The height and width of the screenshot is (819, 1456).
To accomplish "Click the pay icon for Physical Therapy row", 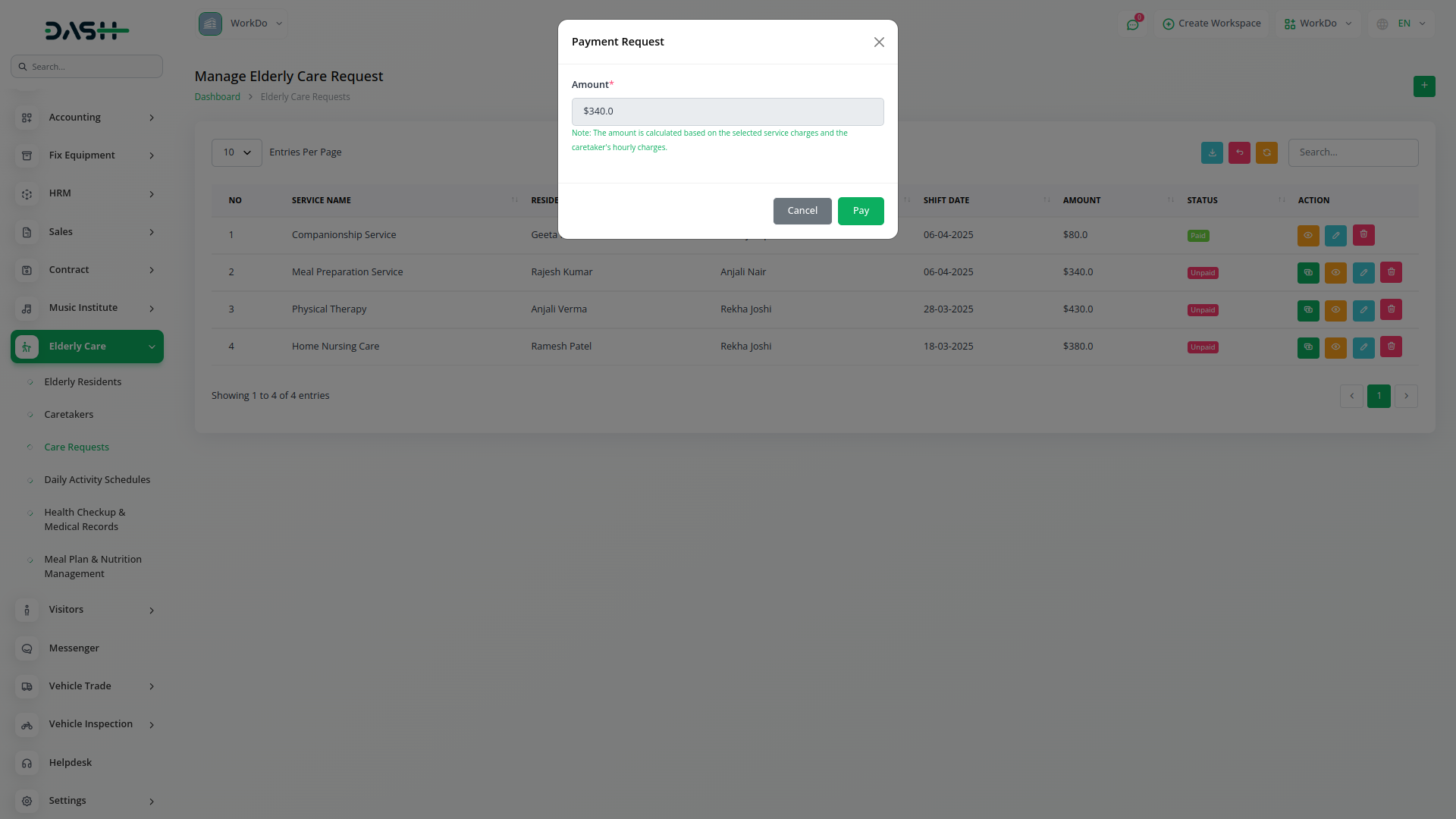I will [x=1307, y=309].
